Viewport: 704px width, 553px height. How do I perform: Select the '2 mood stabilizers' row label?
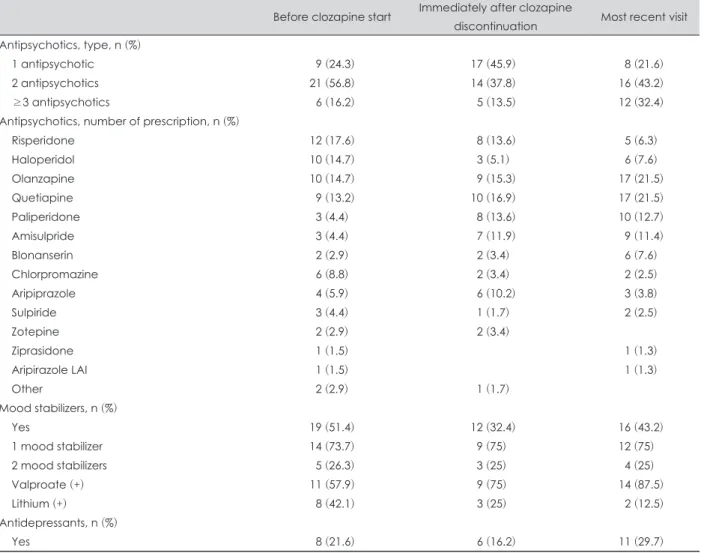point(59,465)
